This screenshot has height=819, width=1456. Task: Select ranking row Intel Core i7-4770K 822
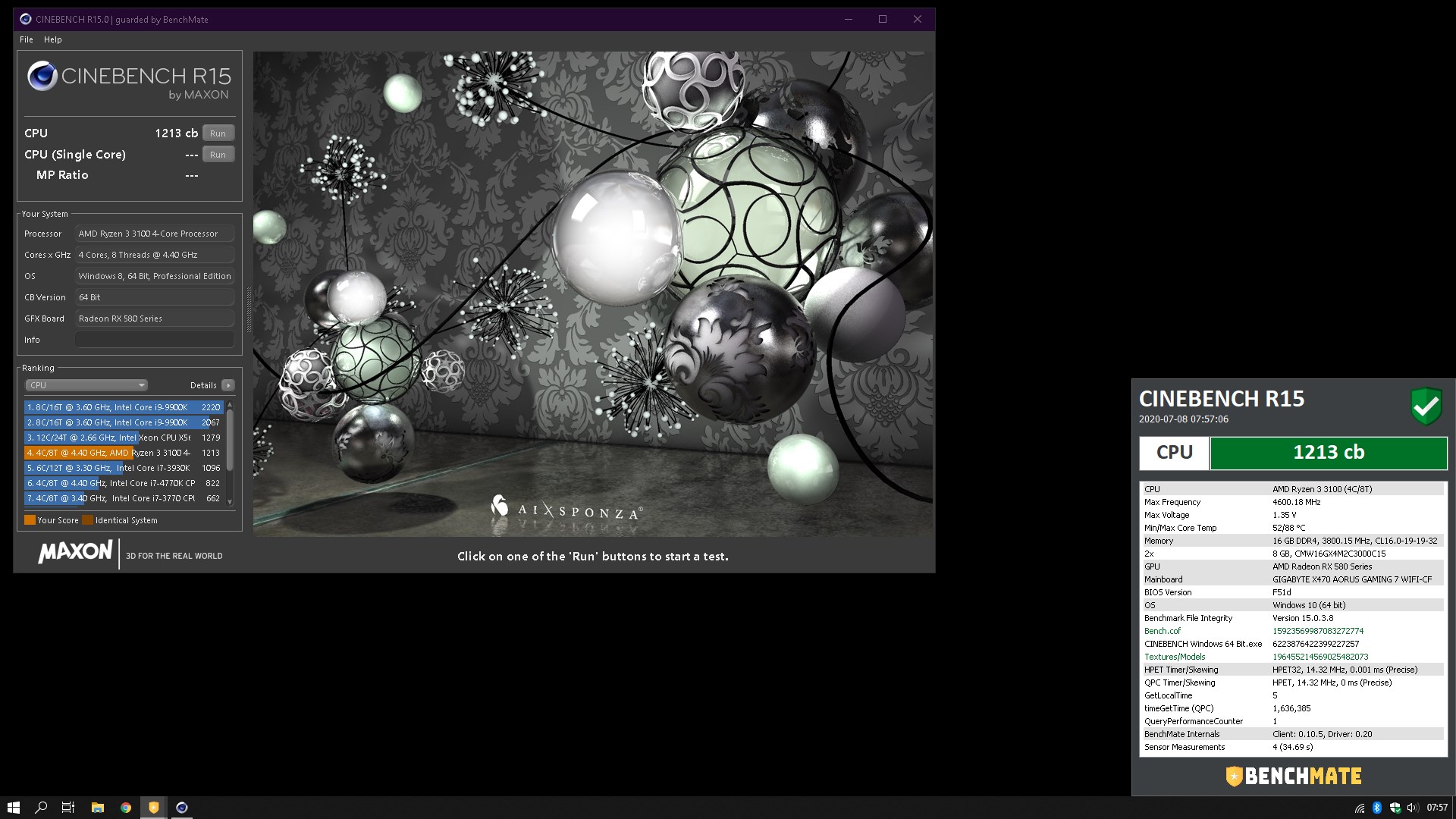(x=124, y=483)
